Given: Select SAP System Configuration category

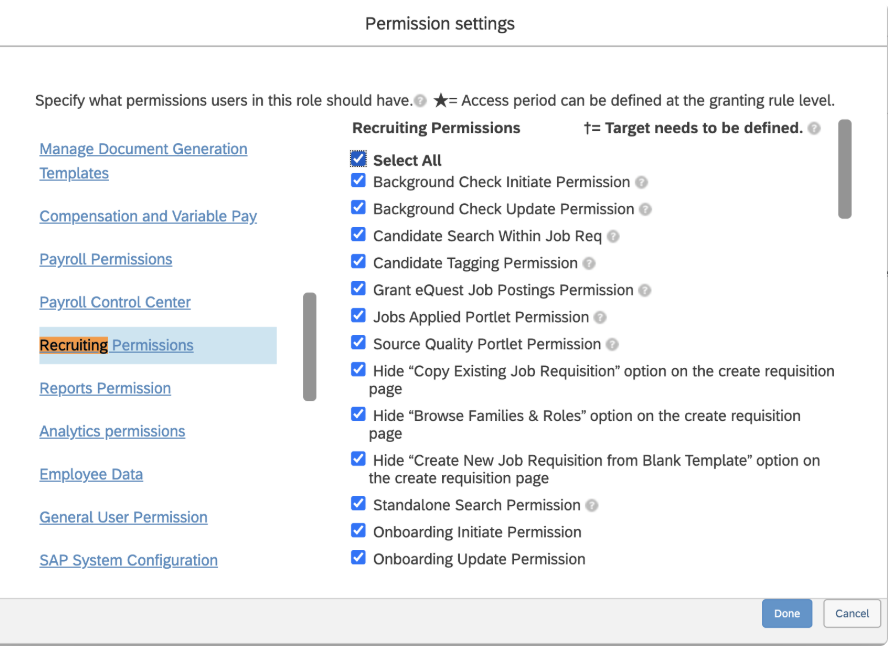Looking at the screenshot, I should (128, 560).
